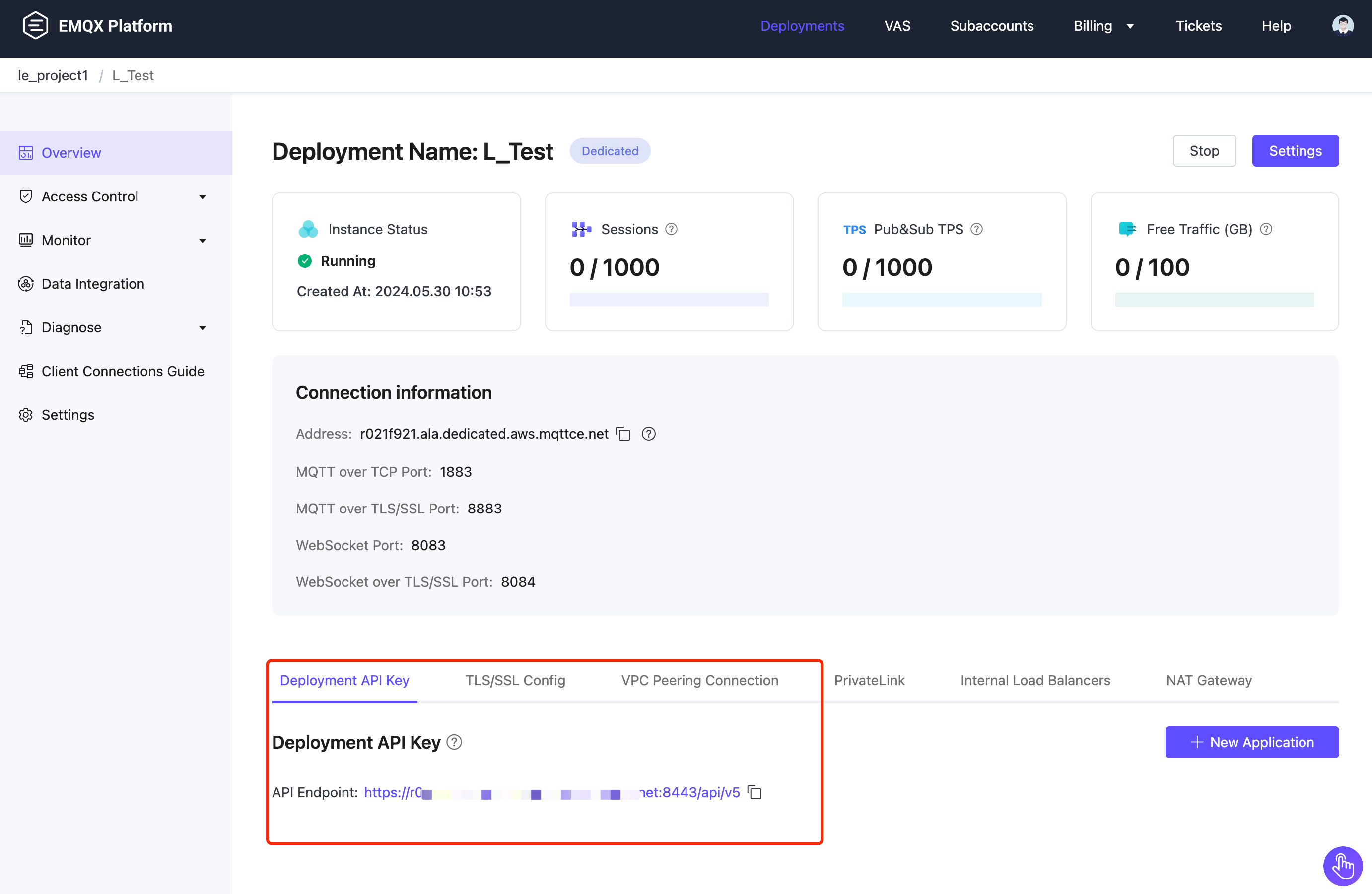Stop the L_Test deployment
The width and height of the screenshot is (1372, 894).
click(x=1204, y=150)
